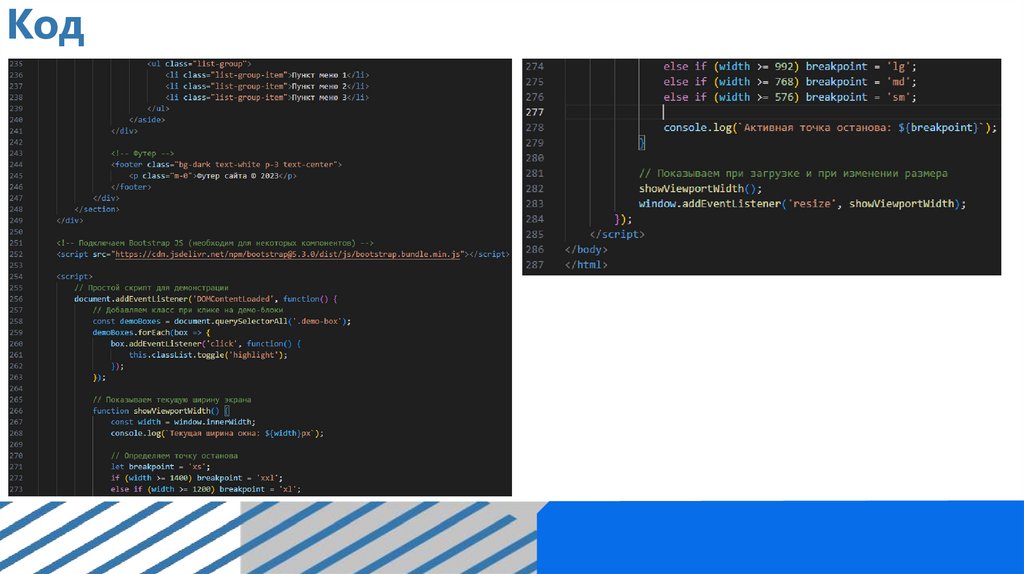The width and height of the screenshot is (1024, 574).
Task: Select the "Футер сайта © 2023" text
Action: click(238, 176)
